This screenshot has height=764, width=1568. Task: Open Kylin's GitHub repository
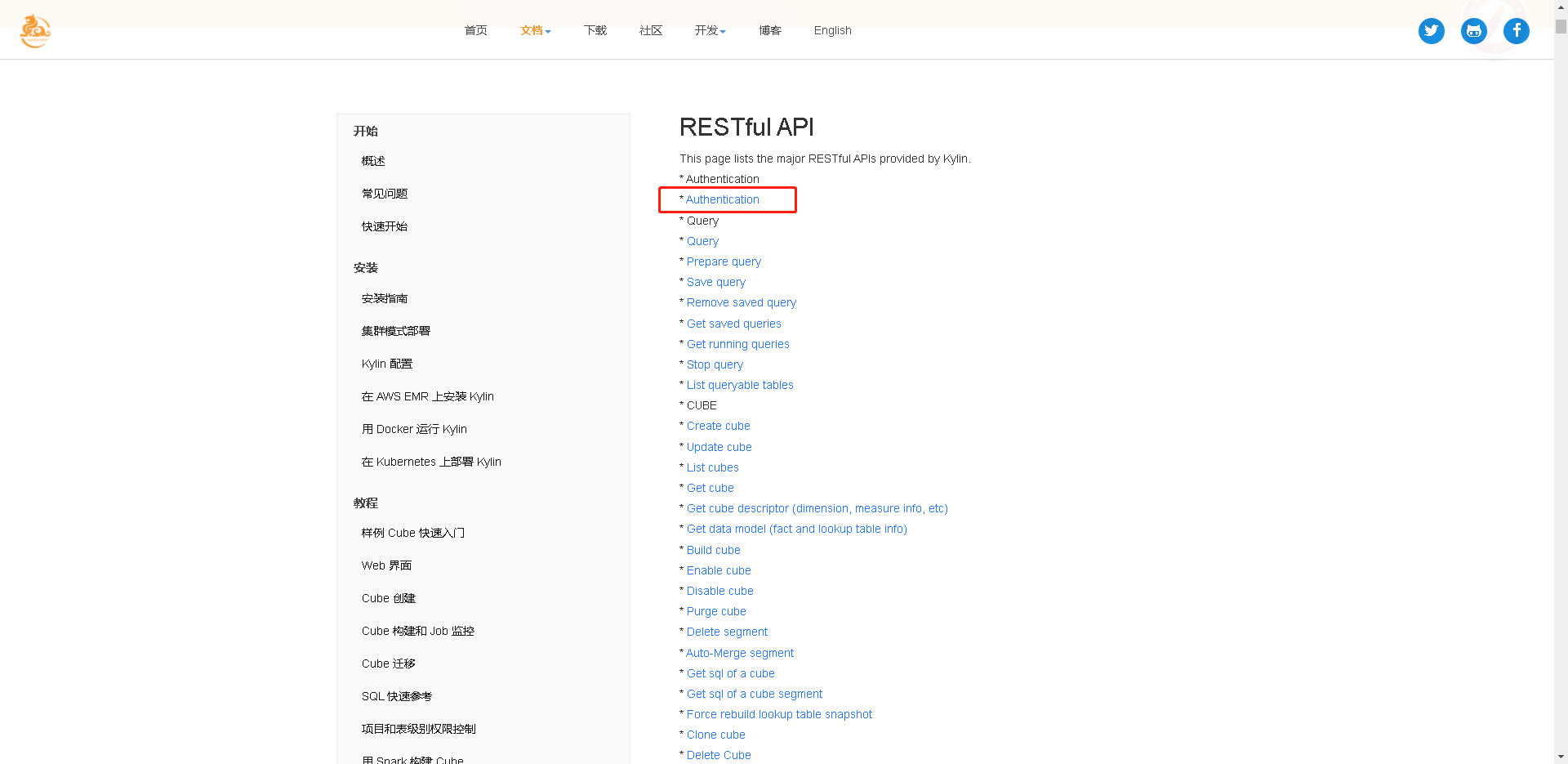point(1473,31)
